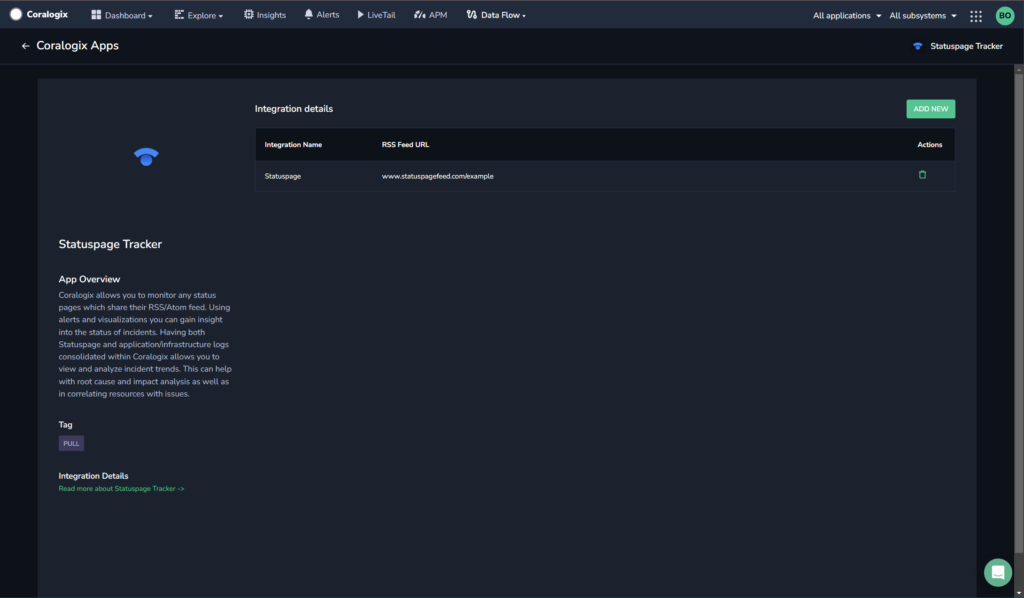Screen dimensions: 1024x598
Task: Open All subsystems filter dropdown
Action: click(x=923, y=16)
